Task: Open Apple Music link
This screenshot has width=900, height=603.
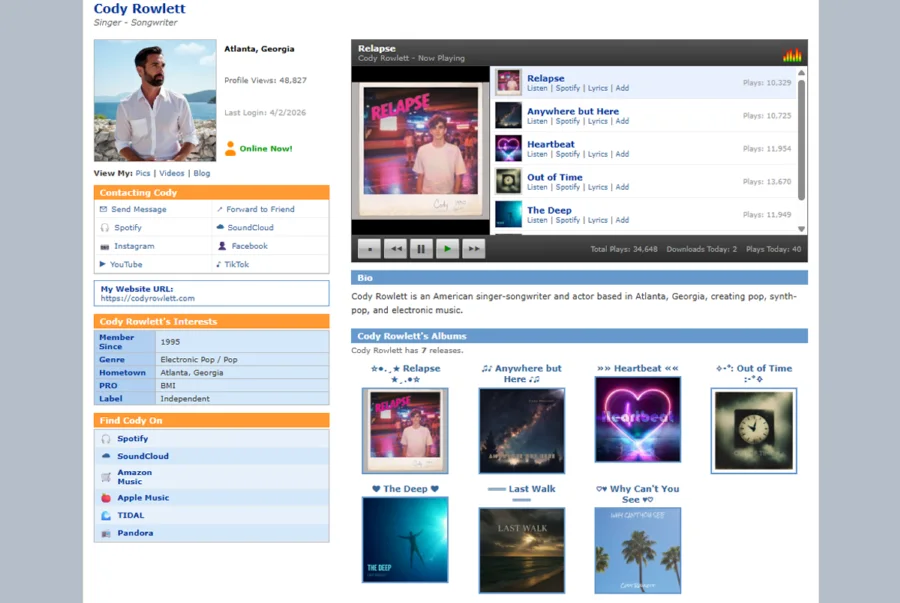Action: click(x=143, y=498)
